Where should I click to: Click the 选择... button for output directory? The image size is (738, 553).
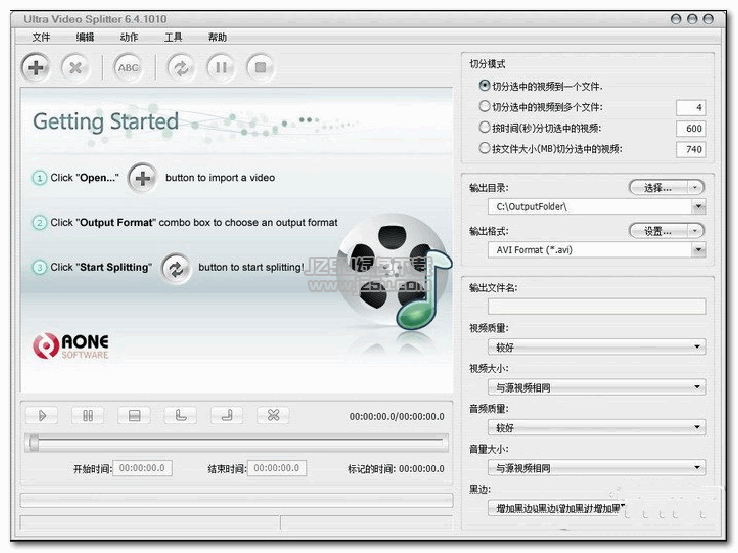point(666,187)
